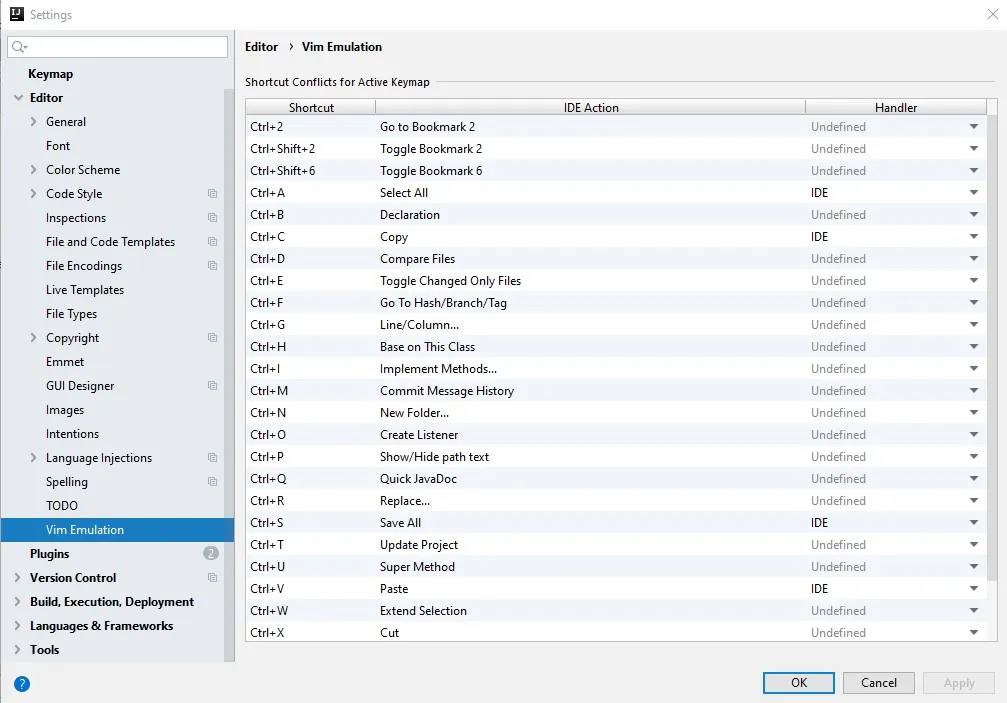Focus the settings search field
Viewport: 1007px width, 703px height.
[x=118, y=47]
